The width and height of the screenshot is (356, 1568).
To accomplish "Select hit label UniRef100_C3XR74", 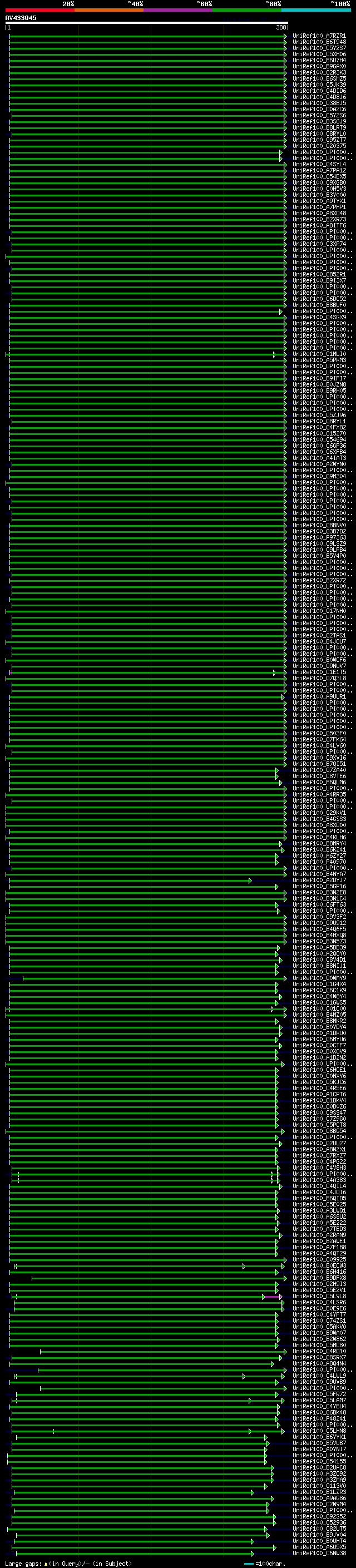I will [319, 244].
